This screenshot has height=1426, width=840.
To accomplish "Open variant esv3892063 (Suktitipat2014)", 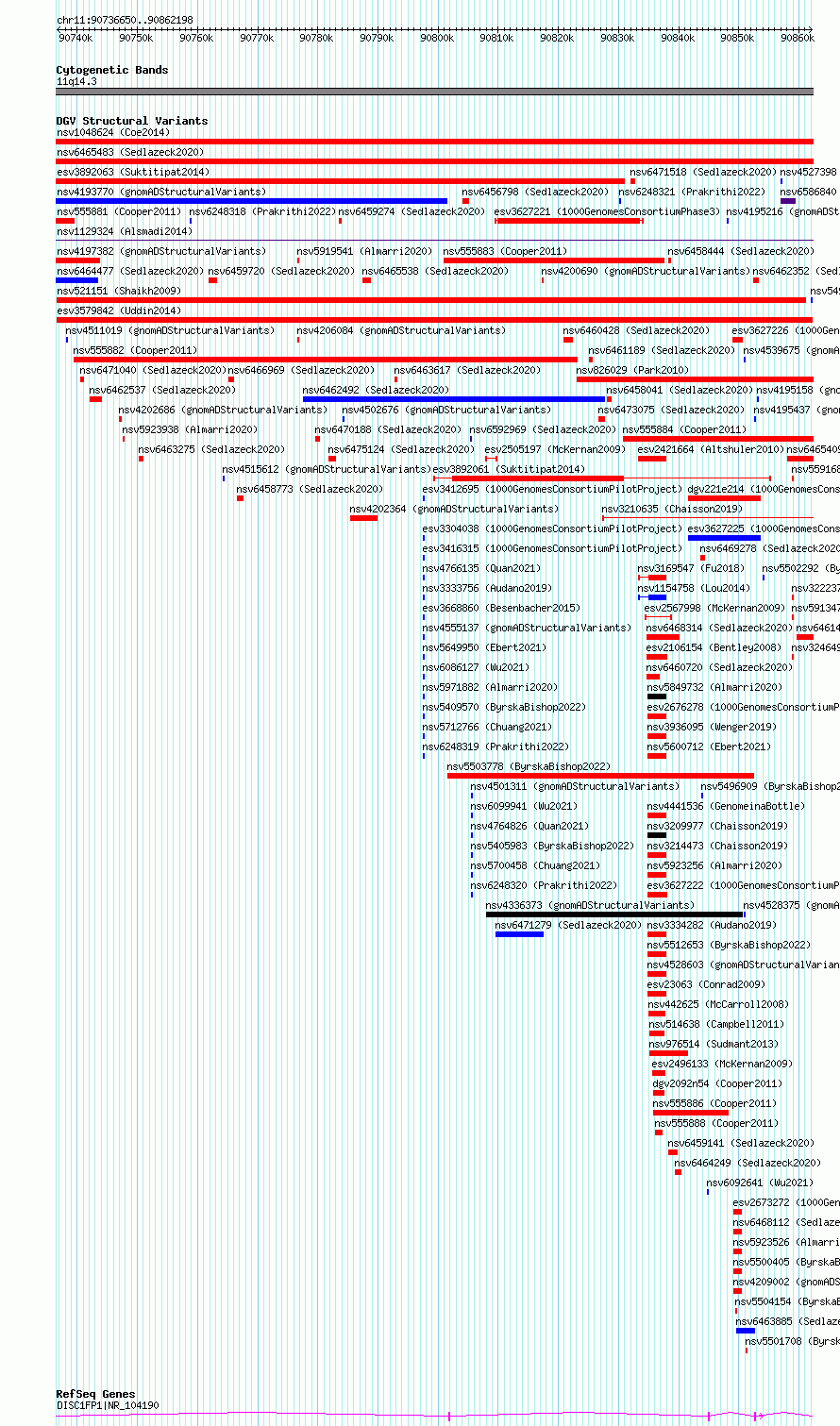I will click(133, 172).
